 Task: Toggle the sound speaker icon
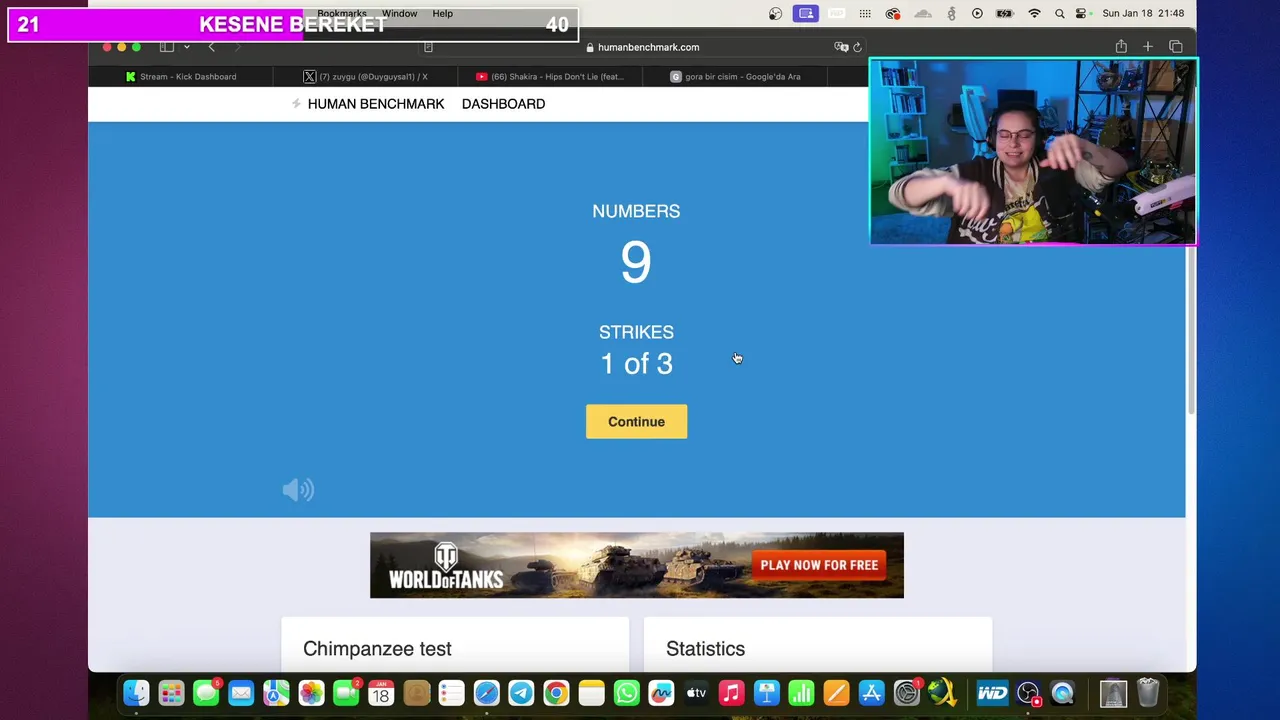pos(298,489)
